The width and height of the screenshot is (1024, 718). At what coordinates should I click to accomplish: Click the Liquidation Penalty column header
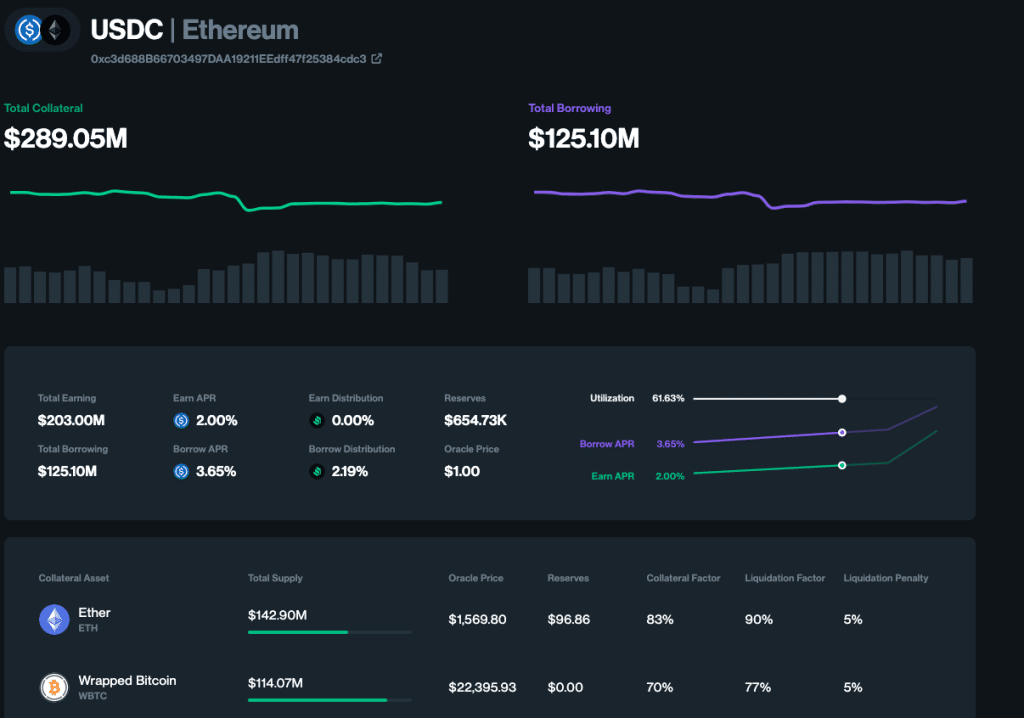pyautogui.click(x=886, y=578)
